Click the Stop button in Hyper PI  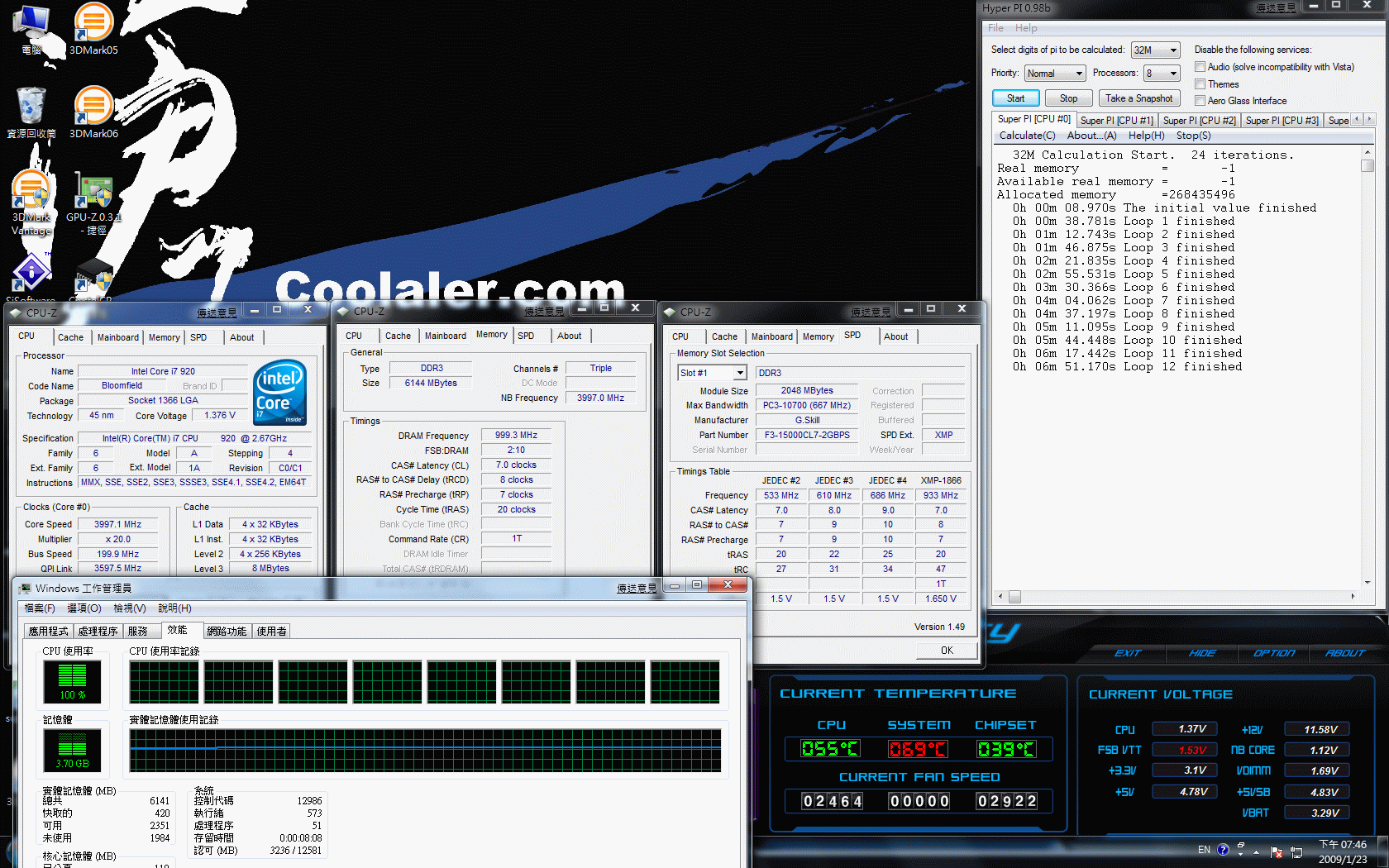click(1068, 98)
